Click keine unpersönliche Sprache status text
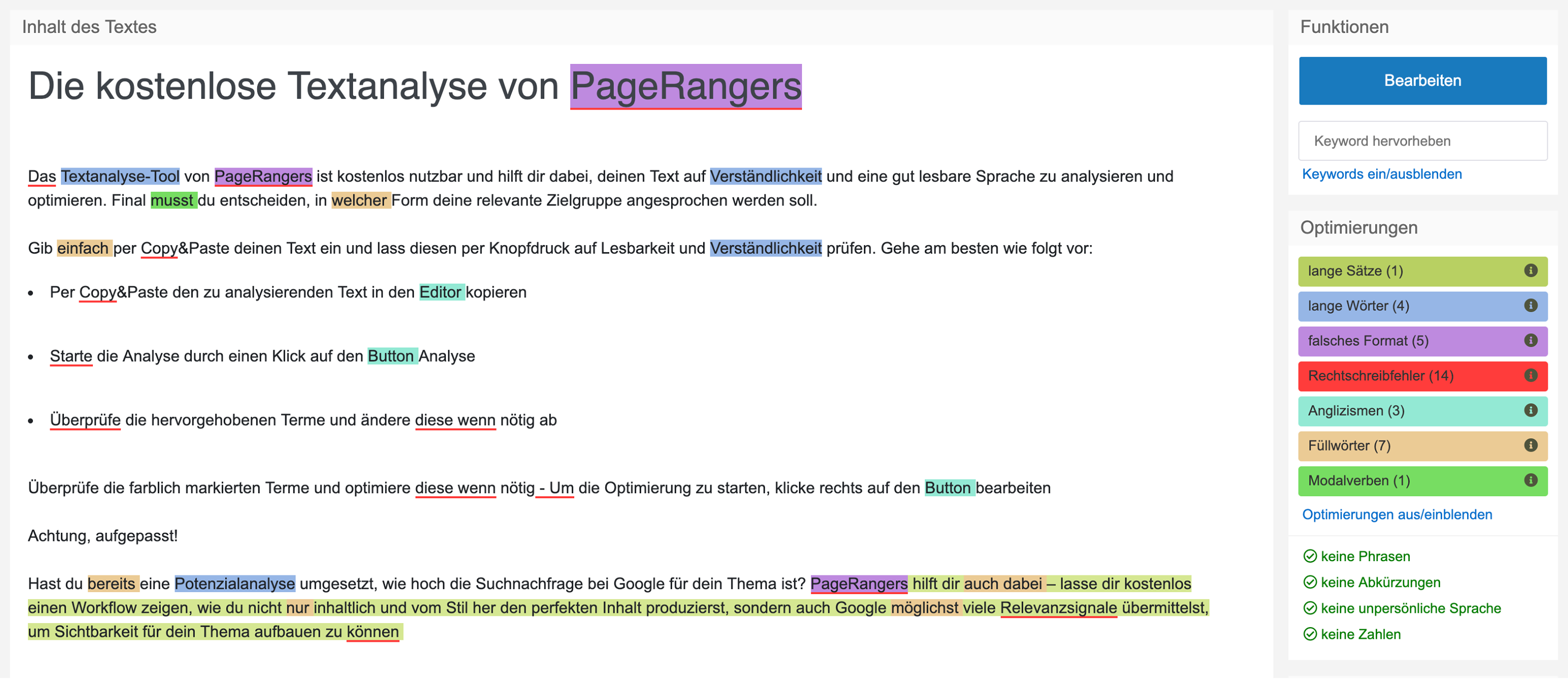The width and height of the screenshot is (1568, 688). coord(1410,608)
